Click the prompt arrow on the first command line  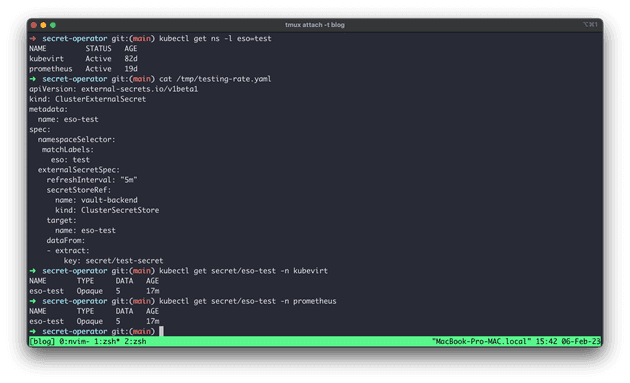coord(33,39)
